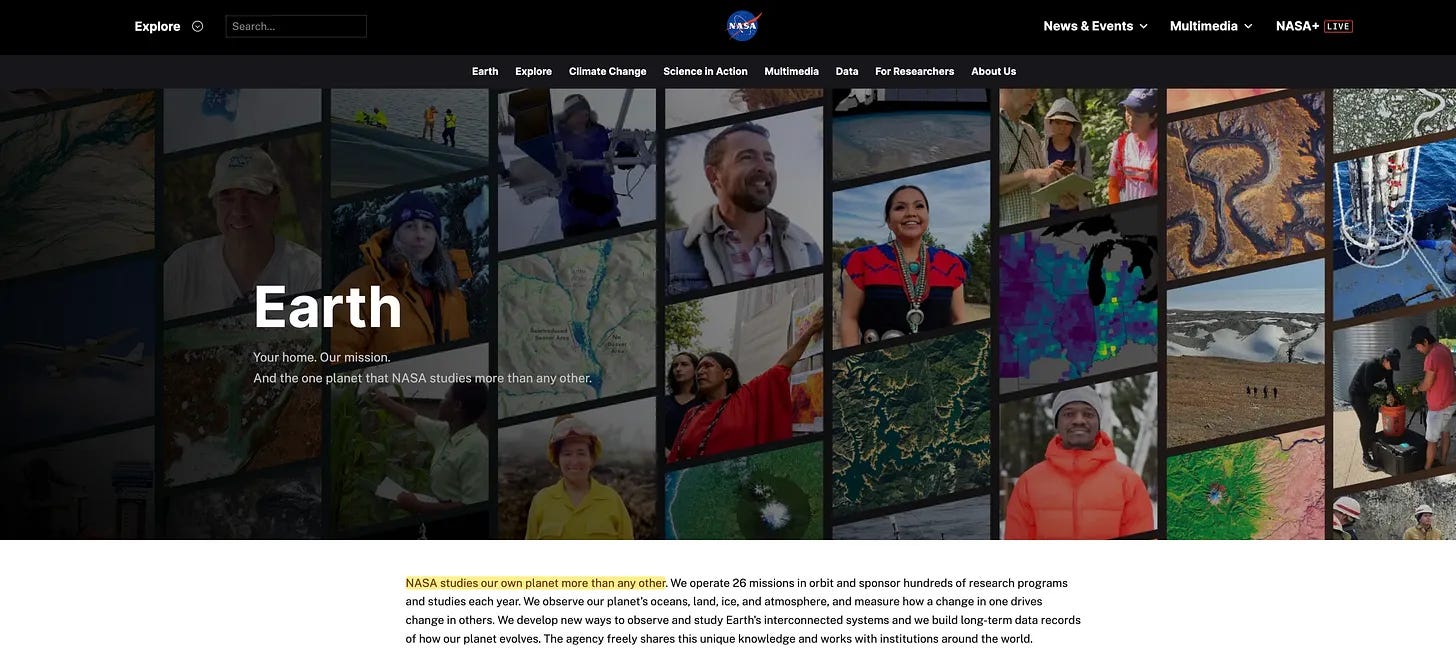Open the NASA+ link
The width and height of the screenshot is (1456, 671).
1297,26
